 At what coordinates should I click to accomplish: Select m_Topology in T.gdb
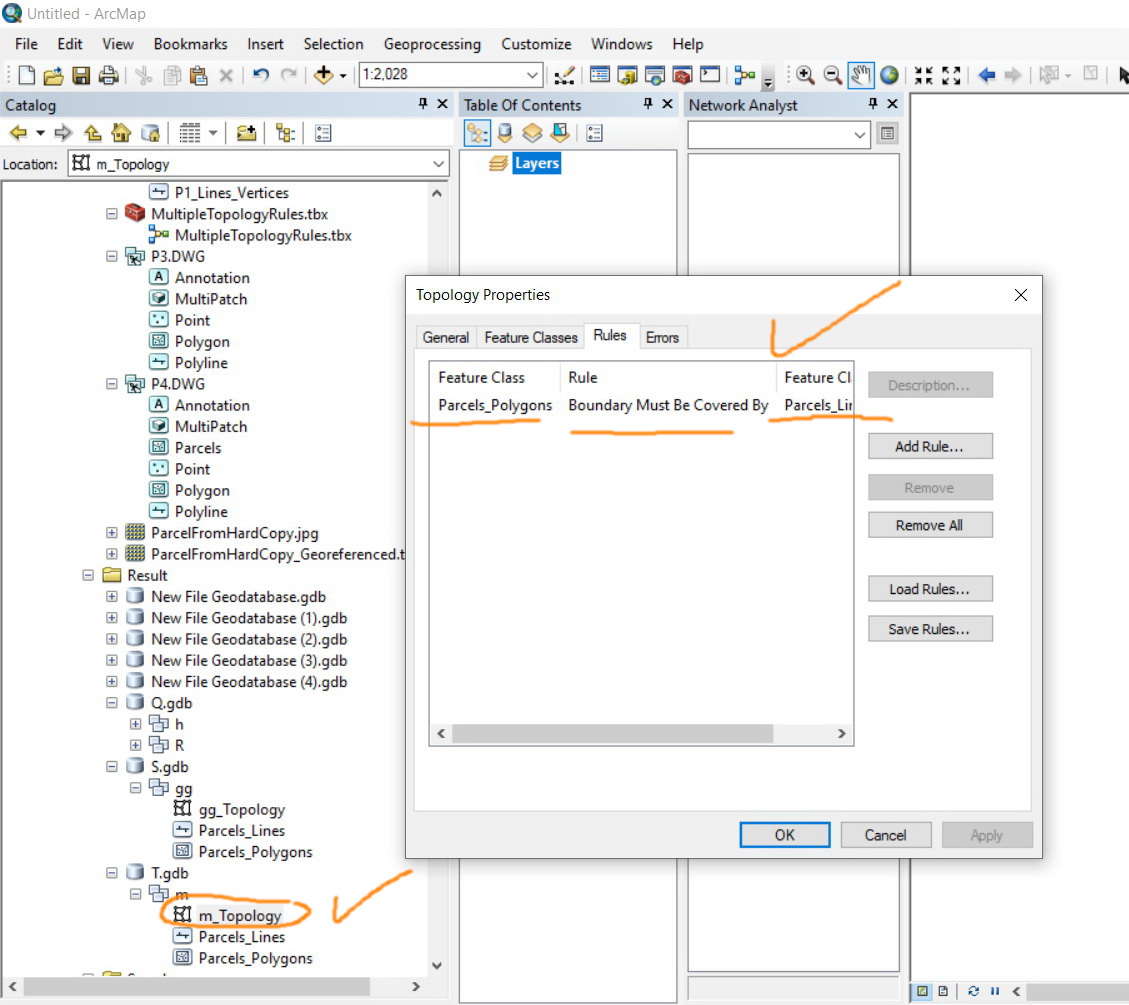click(239, 915)
